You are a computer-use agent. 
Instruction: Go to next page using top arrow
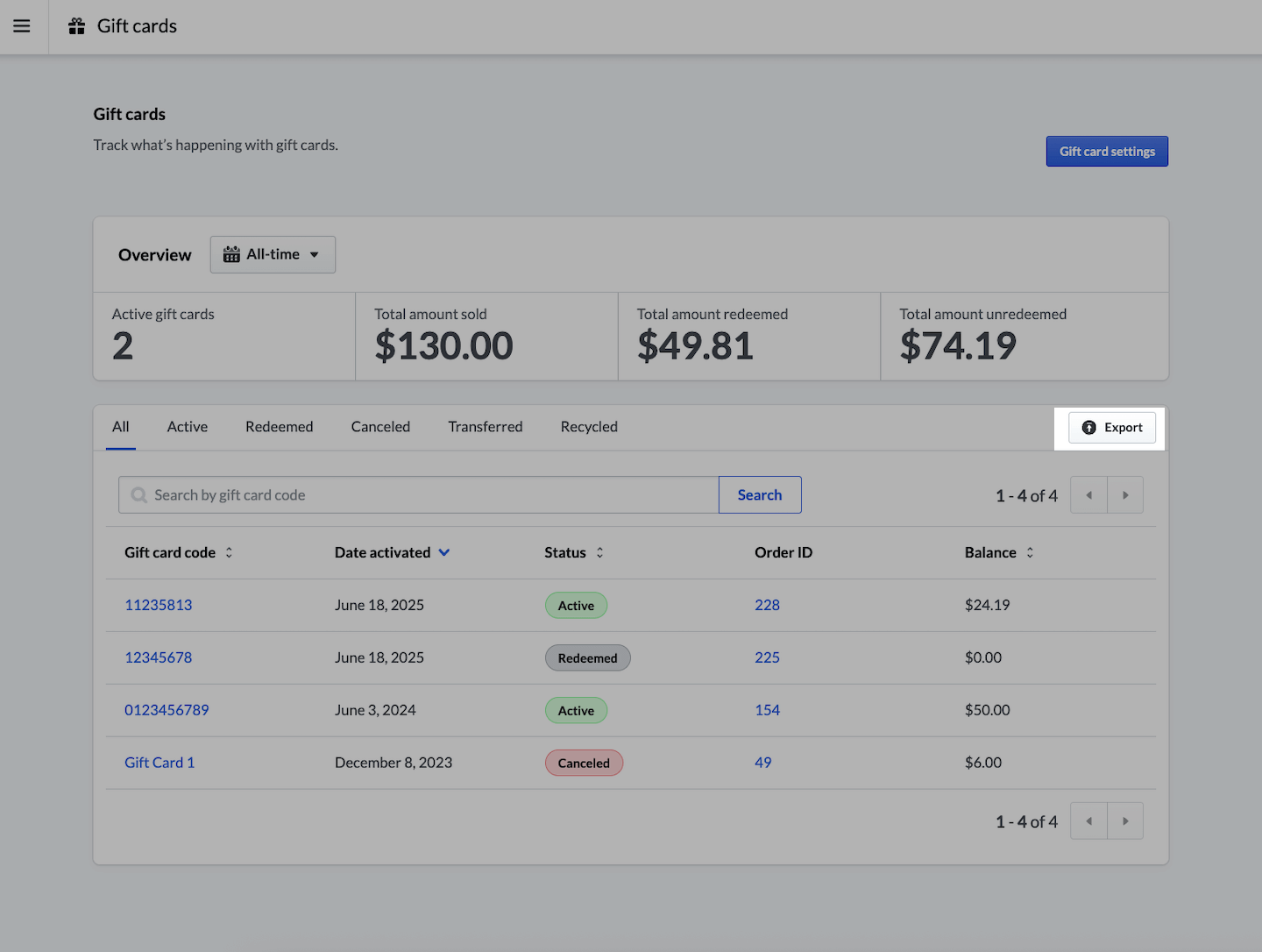pyautogui.click(x=1125, y=495)
